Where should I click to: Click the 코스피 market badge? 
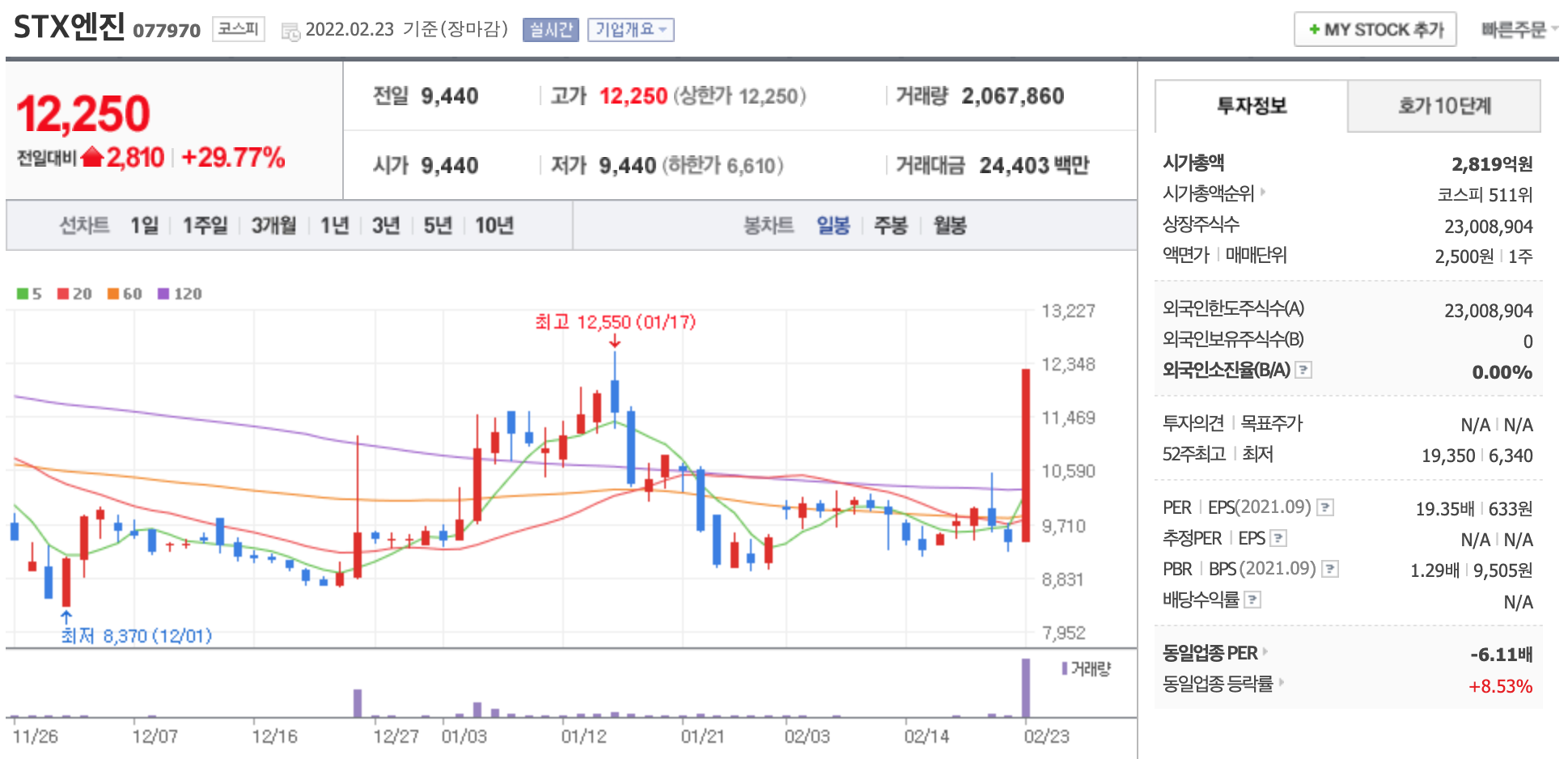pyautogui.click(x=239, y=29)
